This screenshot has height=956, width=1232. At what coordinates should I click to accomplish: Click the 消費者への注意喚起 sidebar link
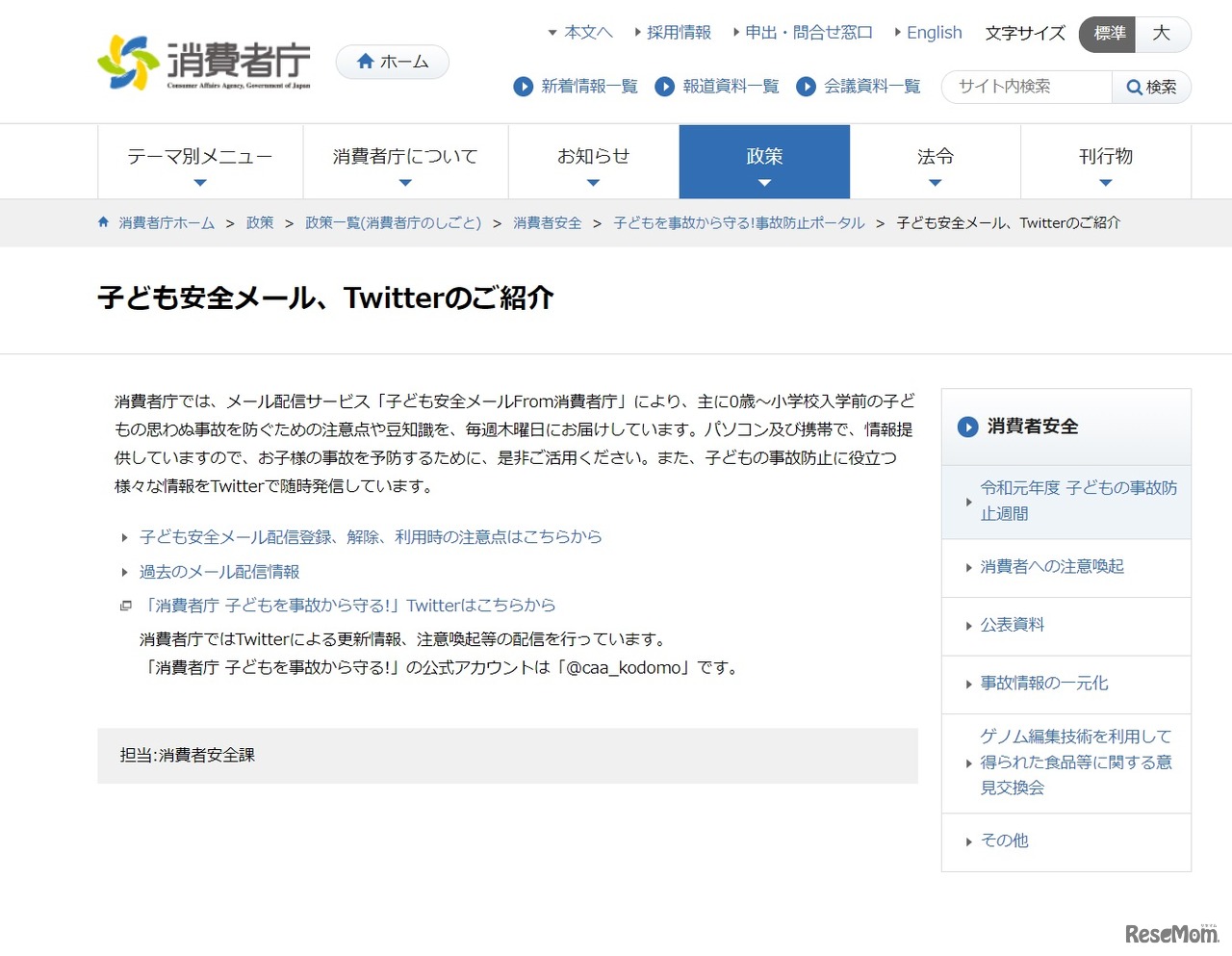[x=1050, y=567]
